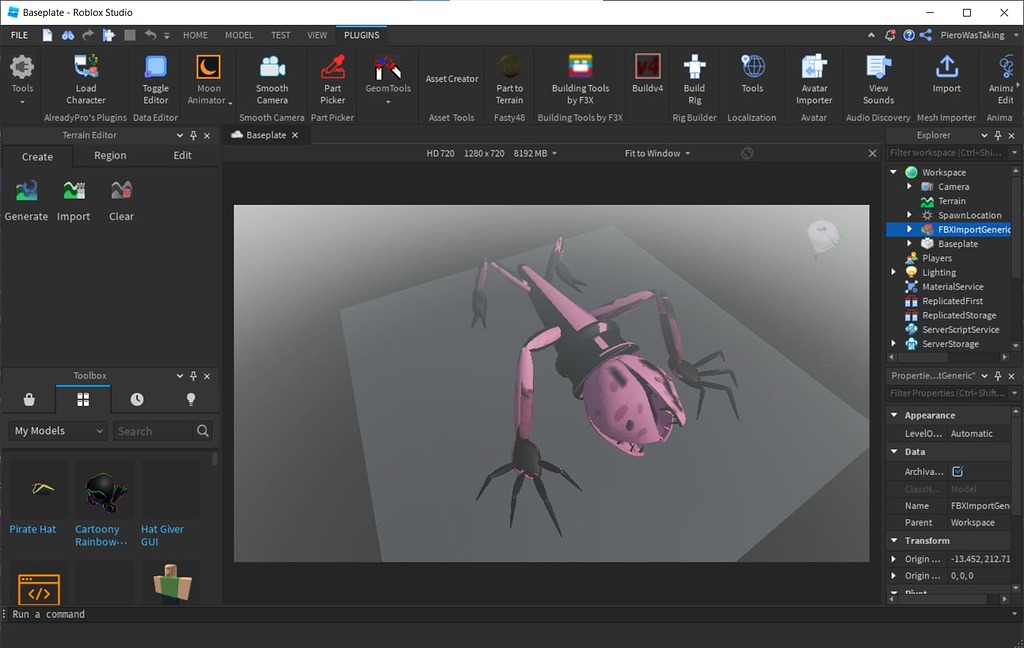Click the PieroWasTaking account name
This screenshot has height=648, width=1024.
(x=972, y=35)
